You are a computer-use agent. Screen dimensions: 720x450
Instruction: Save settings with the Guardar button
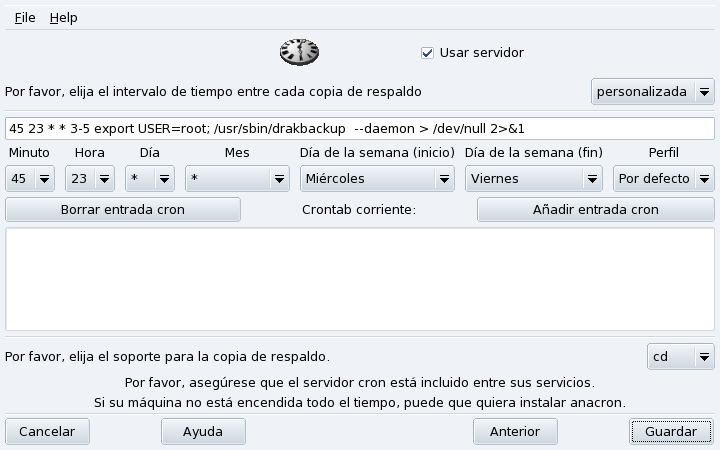(x=671, y=432)
